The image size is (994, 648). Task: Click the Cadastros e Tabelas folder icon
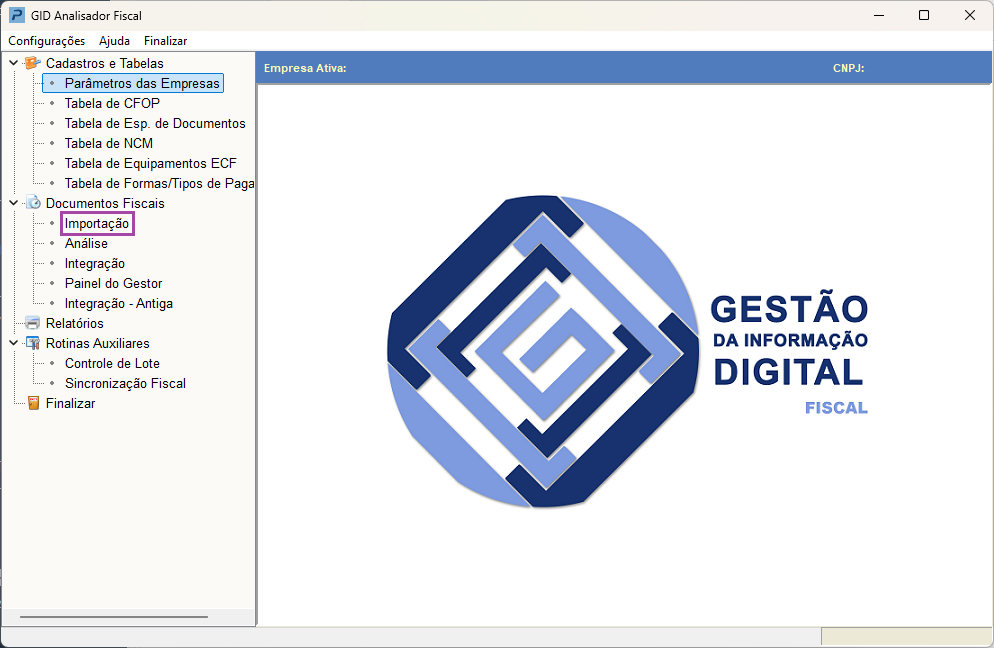32,63
